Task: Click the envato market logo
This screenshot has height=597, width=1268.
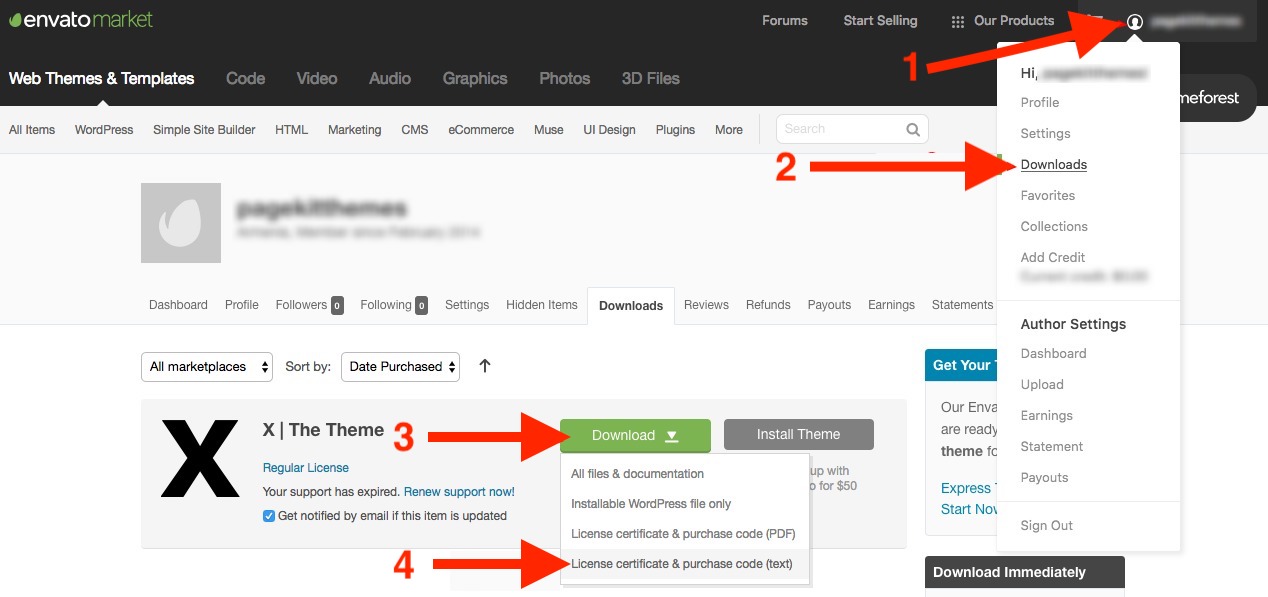Action: (x=79, y=19)
